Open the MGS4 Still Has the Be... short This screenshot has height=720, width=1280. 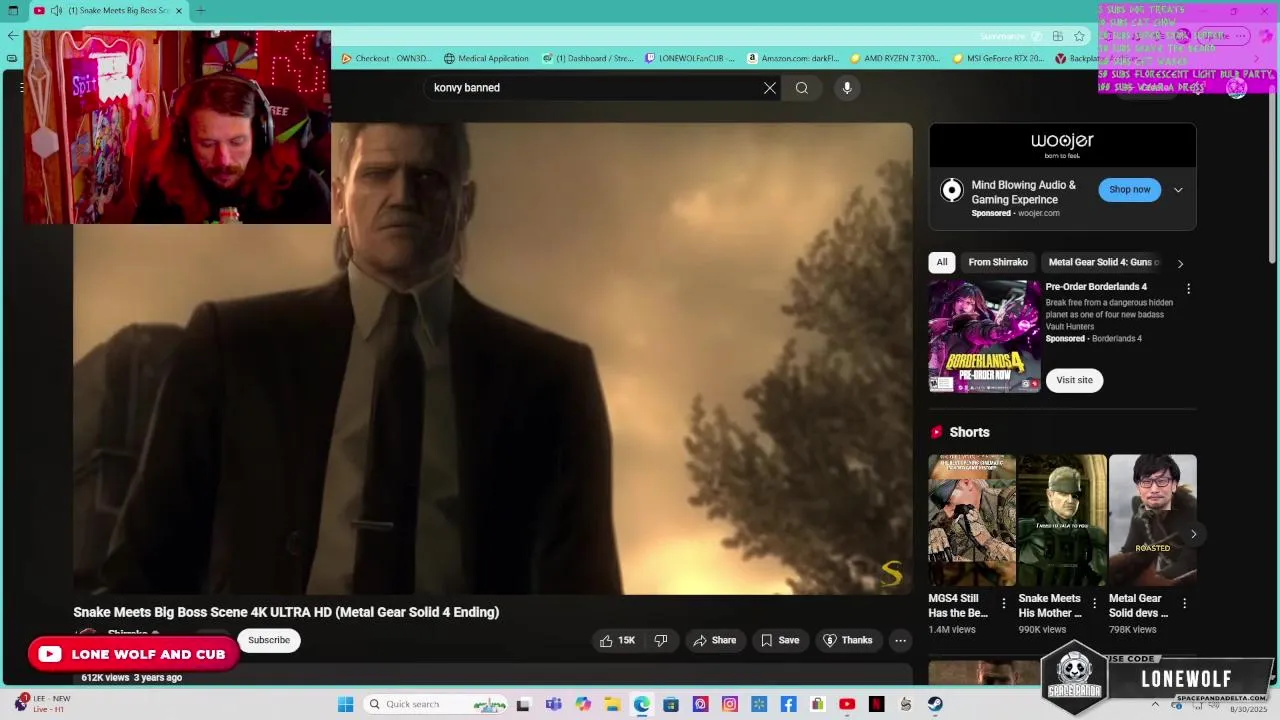tap(971, 520)
